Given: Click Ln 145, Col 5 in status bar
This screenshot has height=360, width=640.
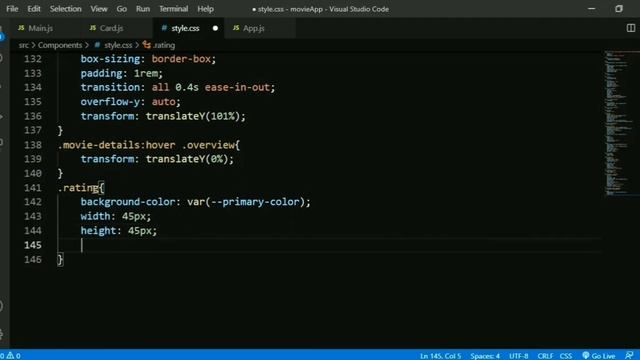Looking at the screenshot, I should [x=440, y=356].
